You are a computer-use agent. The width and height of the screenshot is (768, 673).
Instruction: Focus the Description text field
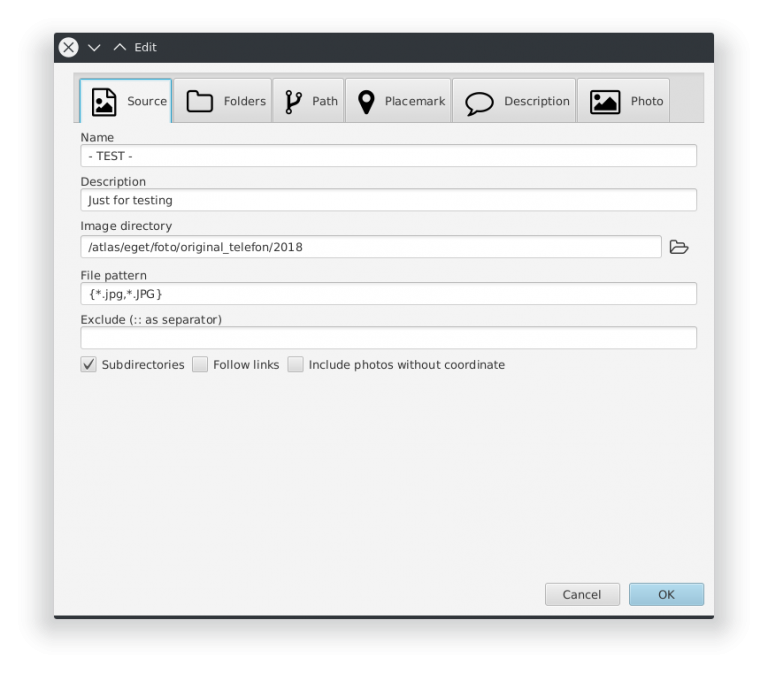388,200
